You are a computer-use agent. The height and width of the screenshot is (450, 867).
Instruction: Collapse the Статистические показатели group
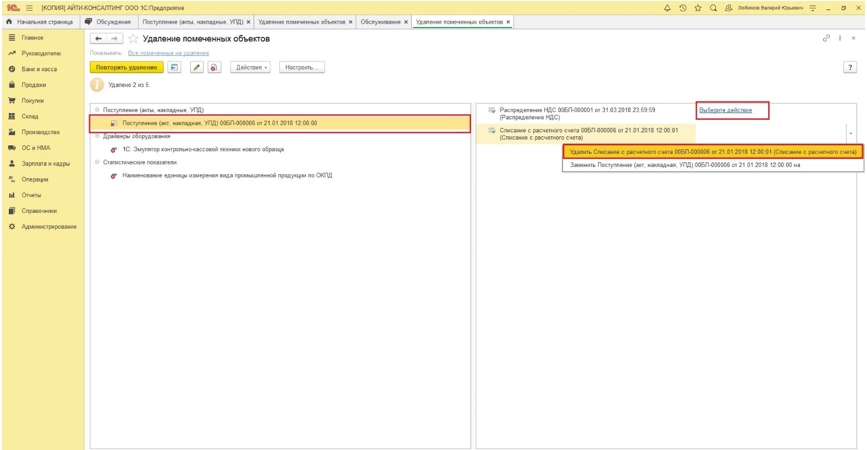(x=97, y=163)
